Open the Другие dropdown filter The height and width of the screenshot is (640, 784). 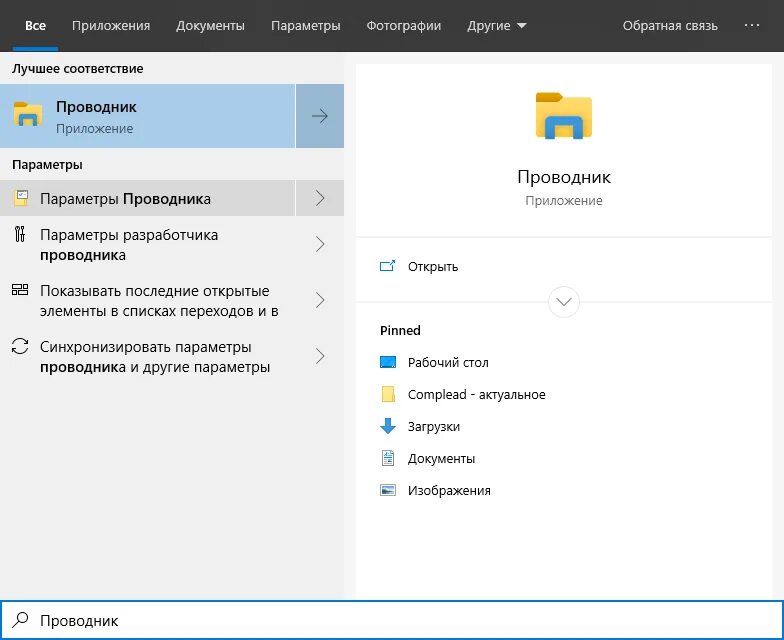[x=496, y=26]
